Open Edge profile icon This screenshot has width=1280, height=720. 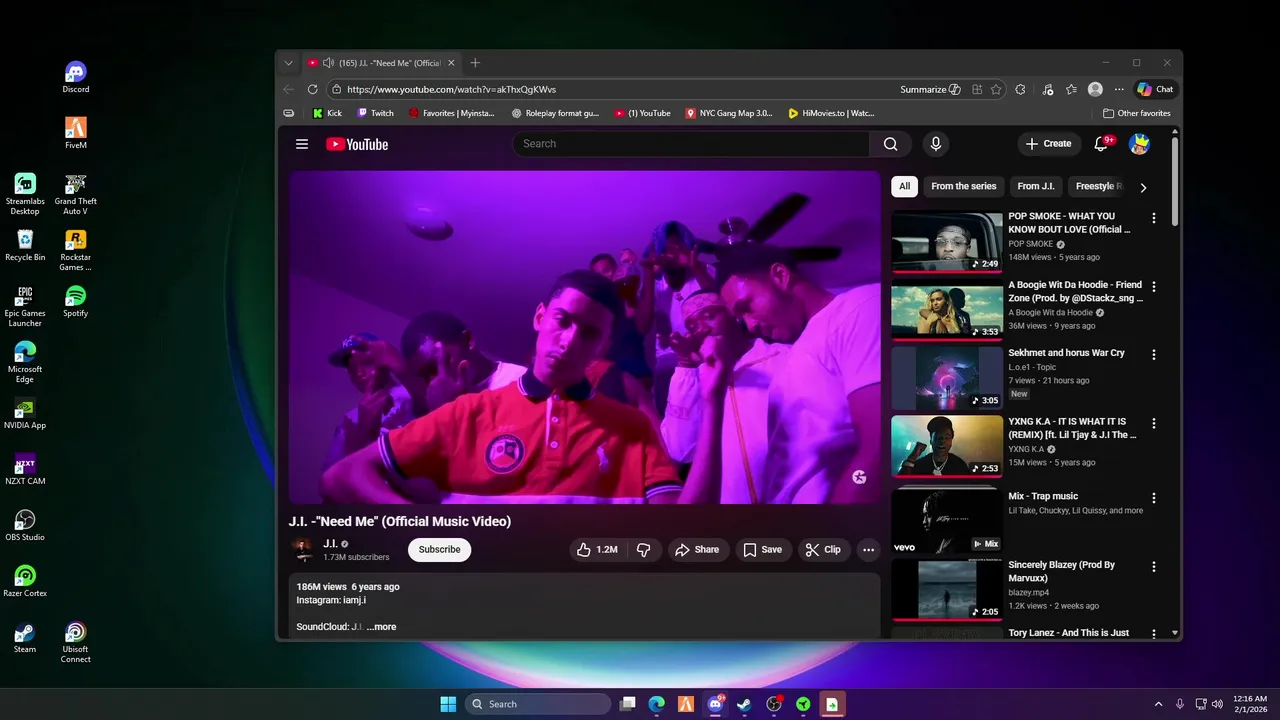pos(1095,89)
